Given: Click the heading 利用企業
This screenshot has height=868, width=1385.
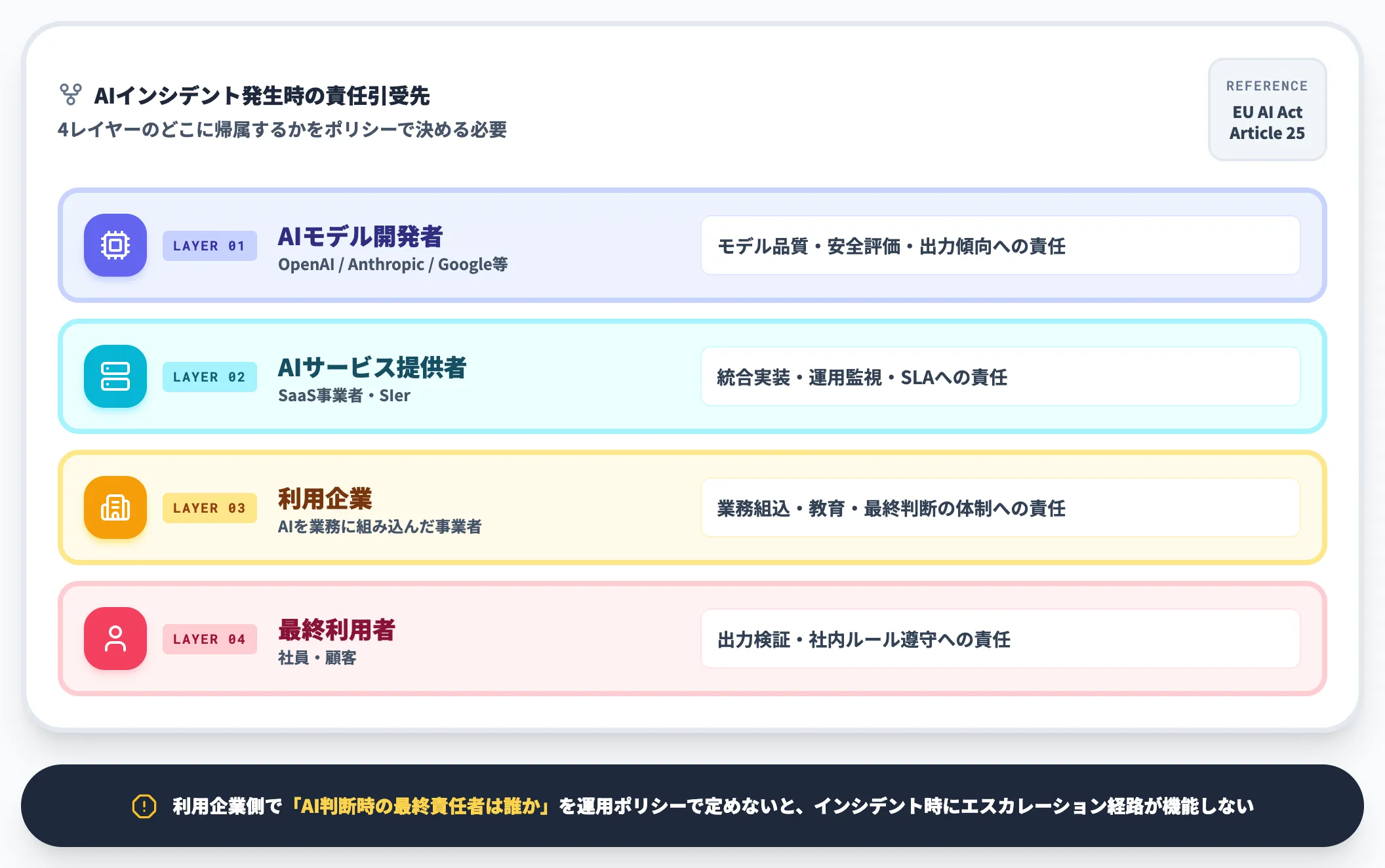Looking at the screenshot, I should pos(325,498).
